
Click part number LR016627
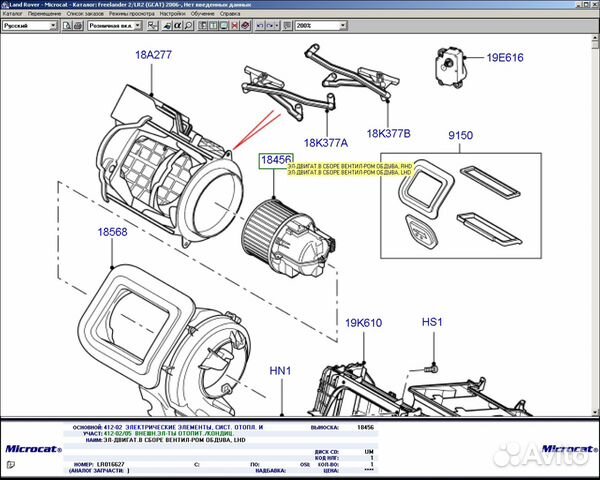111,464
